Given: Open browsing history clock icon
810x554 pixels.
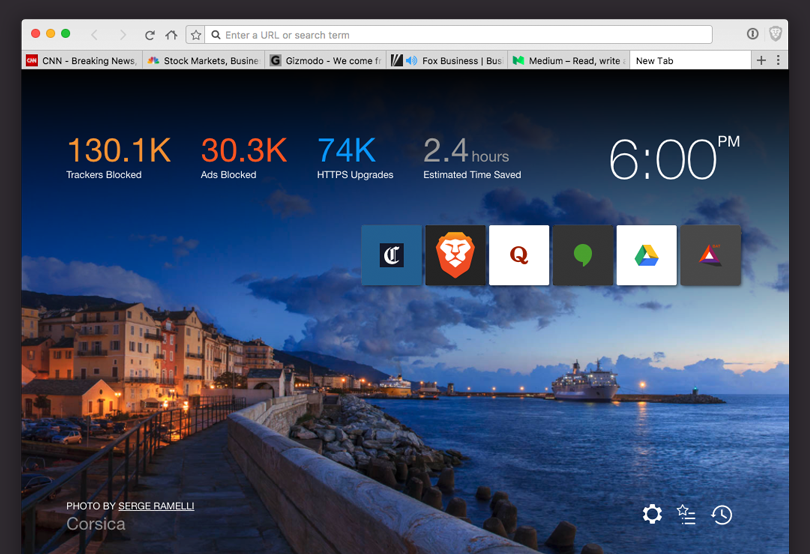Looking at the screenshot, I should pyautogui.click(x=722, y=514).
